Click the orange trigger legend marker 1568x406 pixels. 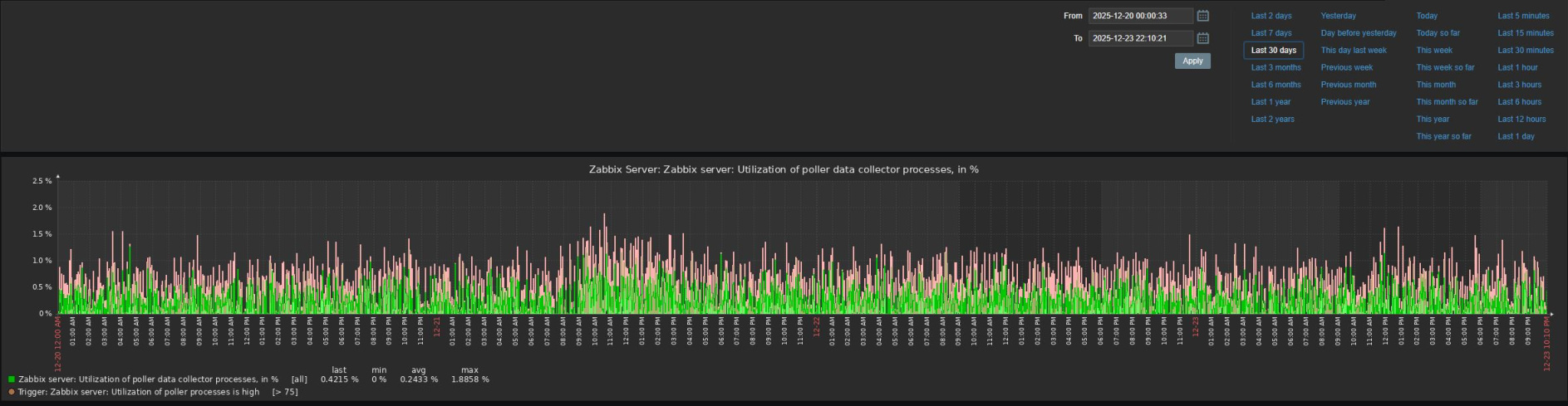12,392
